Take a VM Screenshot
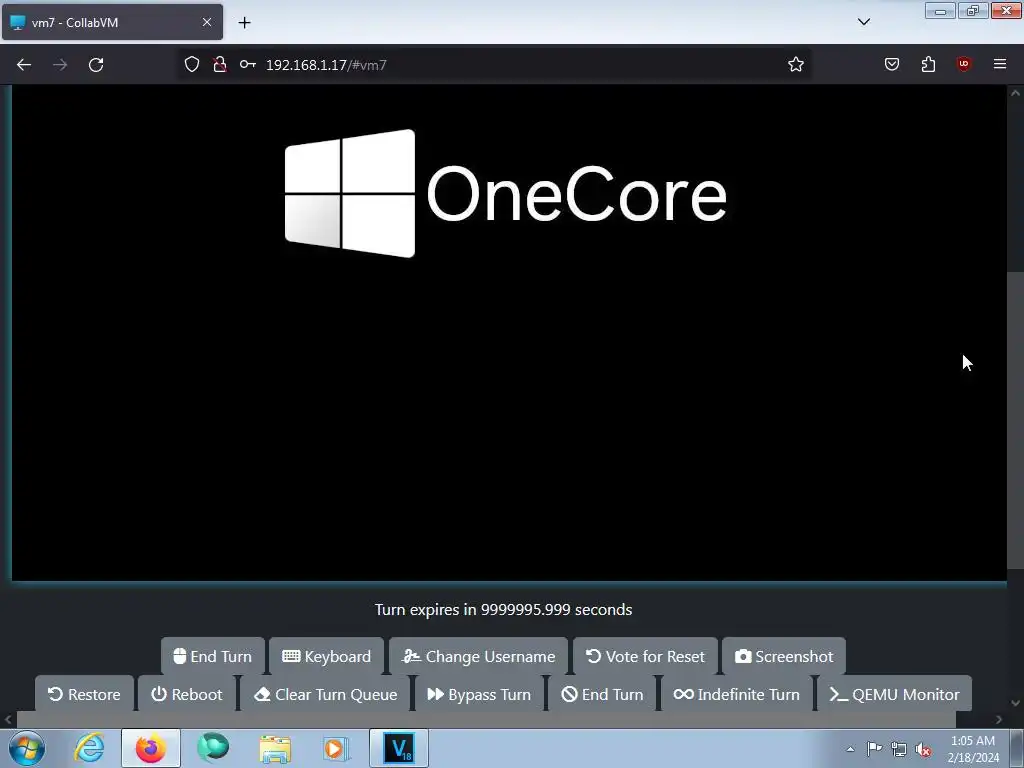 [784, 656]
